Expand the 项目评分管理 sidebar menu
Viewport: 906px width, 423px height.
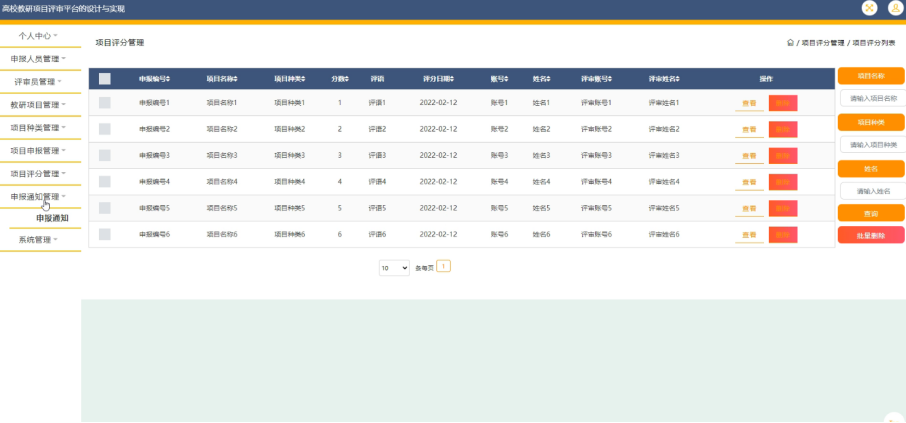pyautogui.click(x=38, y=174)
